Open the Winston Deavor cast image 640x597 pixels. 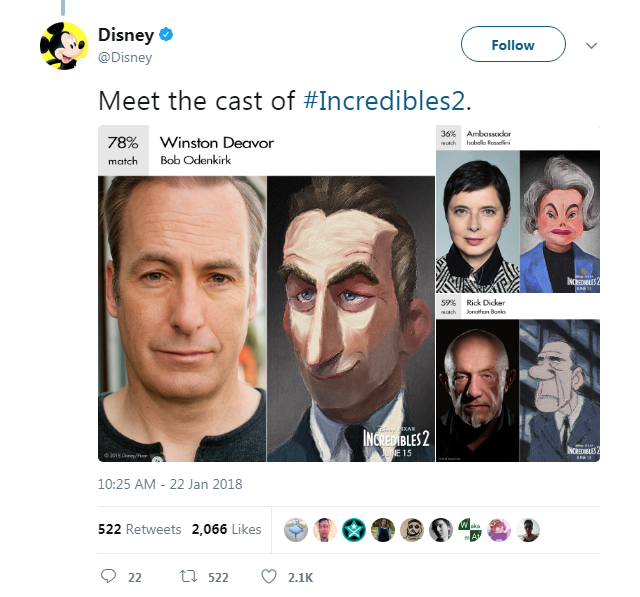[267, 293]
